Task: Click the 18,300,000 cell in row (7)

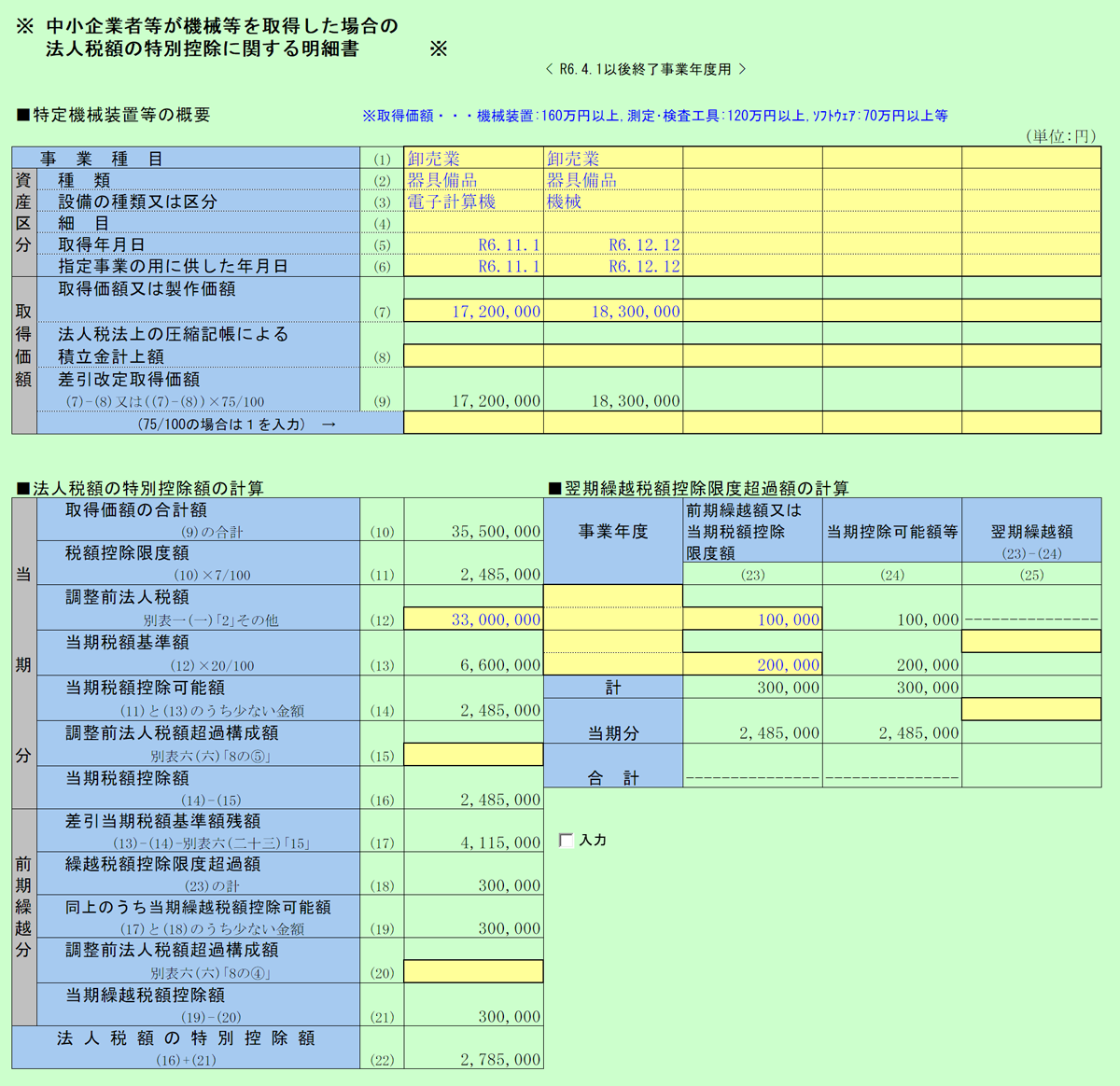Action: point(613,311)
